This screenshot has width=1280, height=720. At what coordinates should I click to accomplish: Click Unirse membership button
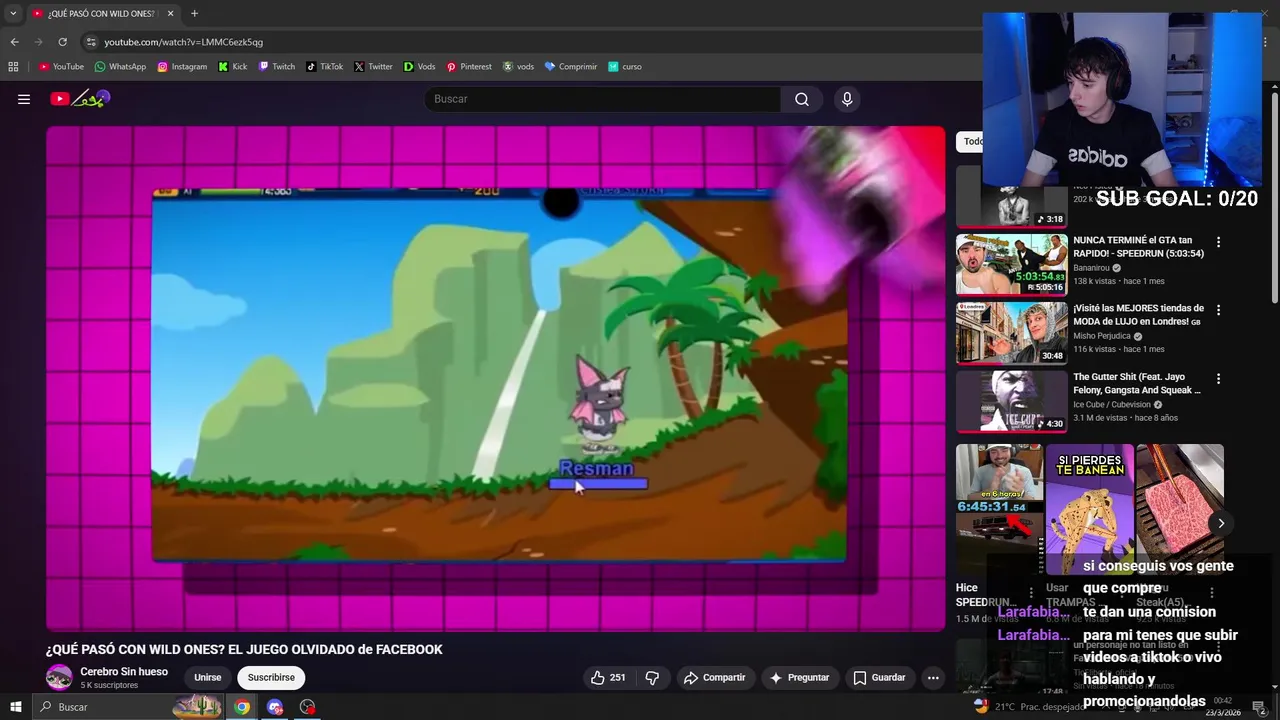(208, 678)
